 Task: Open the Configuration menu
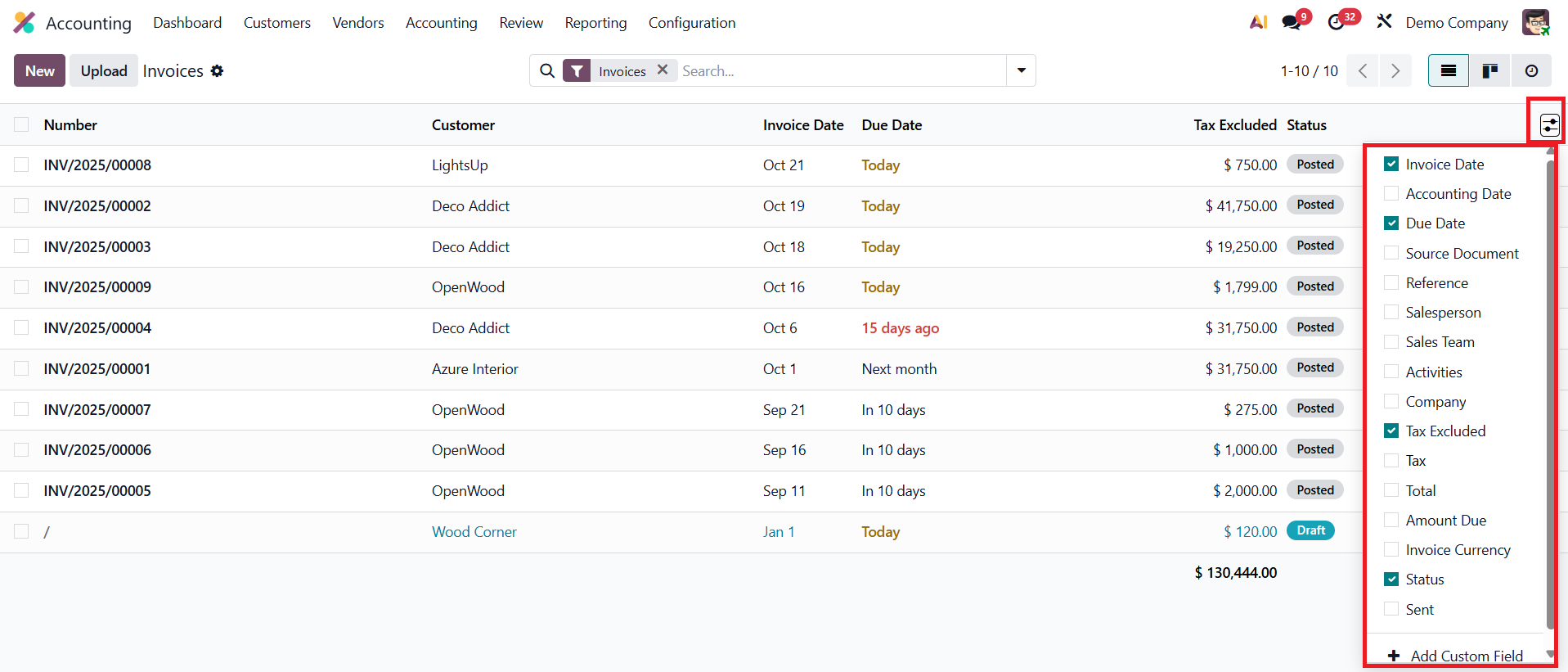[x=691, y=23]
